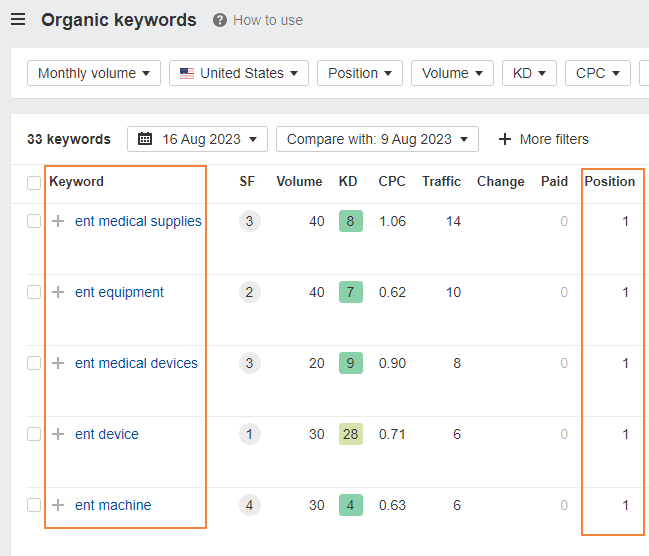
Task: Click plus icon beside ent medical devices
Action: tap(58, 363)
